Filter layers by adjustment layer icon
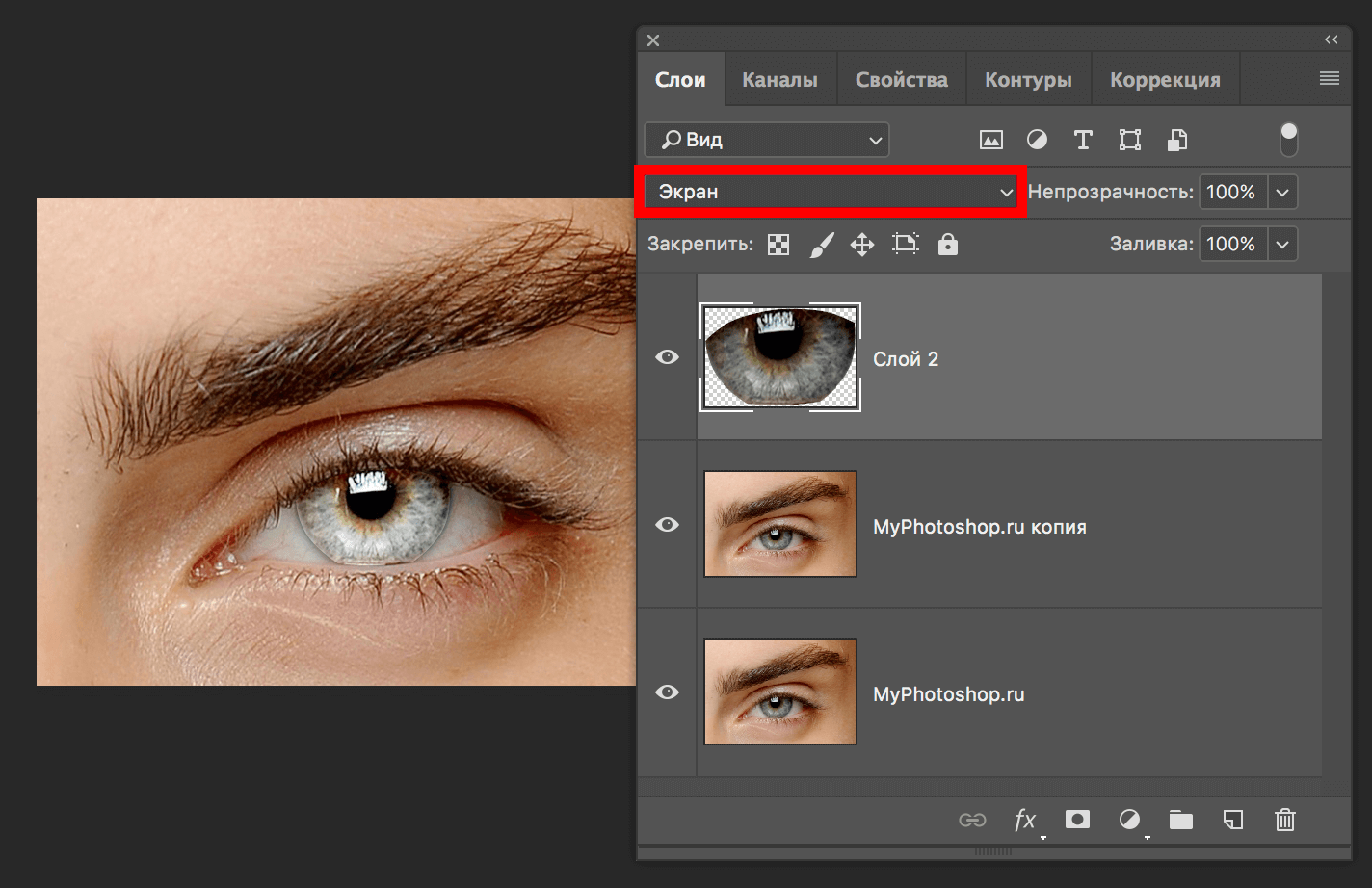Screen dimensions: 1372x888 click(1037, 141)
